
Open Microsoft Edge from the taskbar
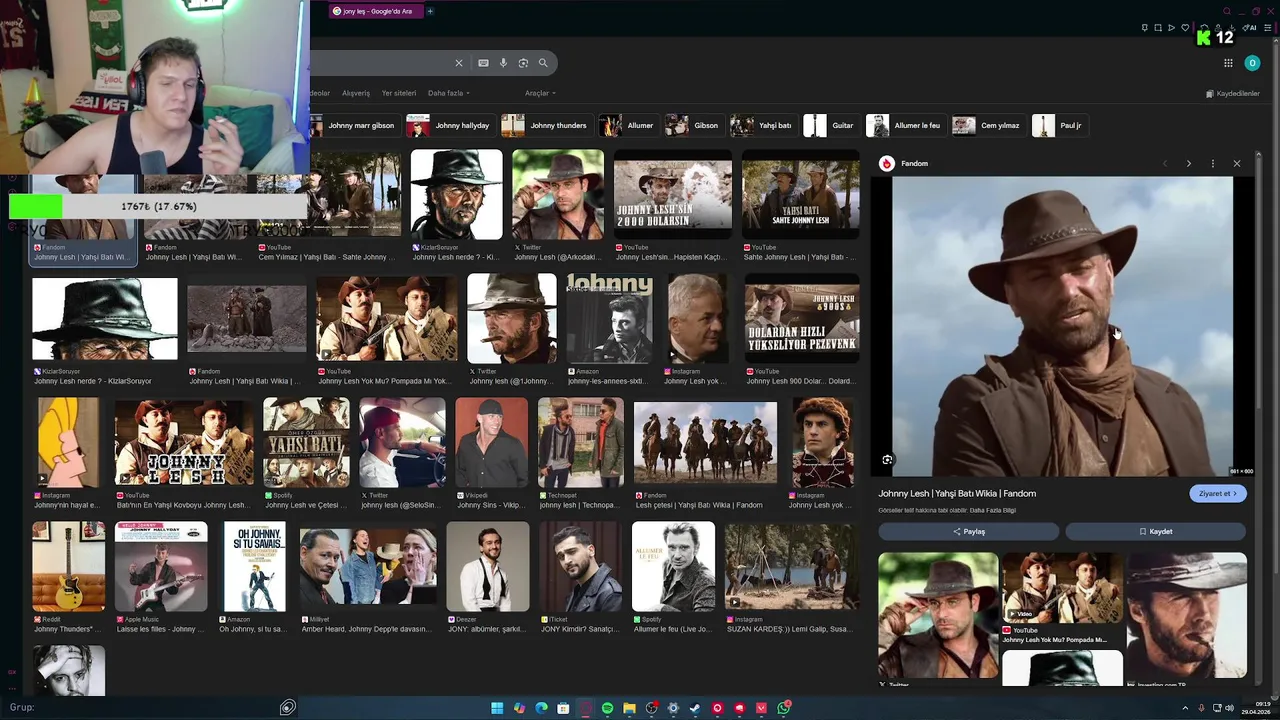tap(541, 708)
